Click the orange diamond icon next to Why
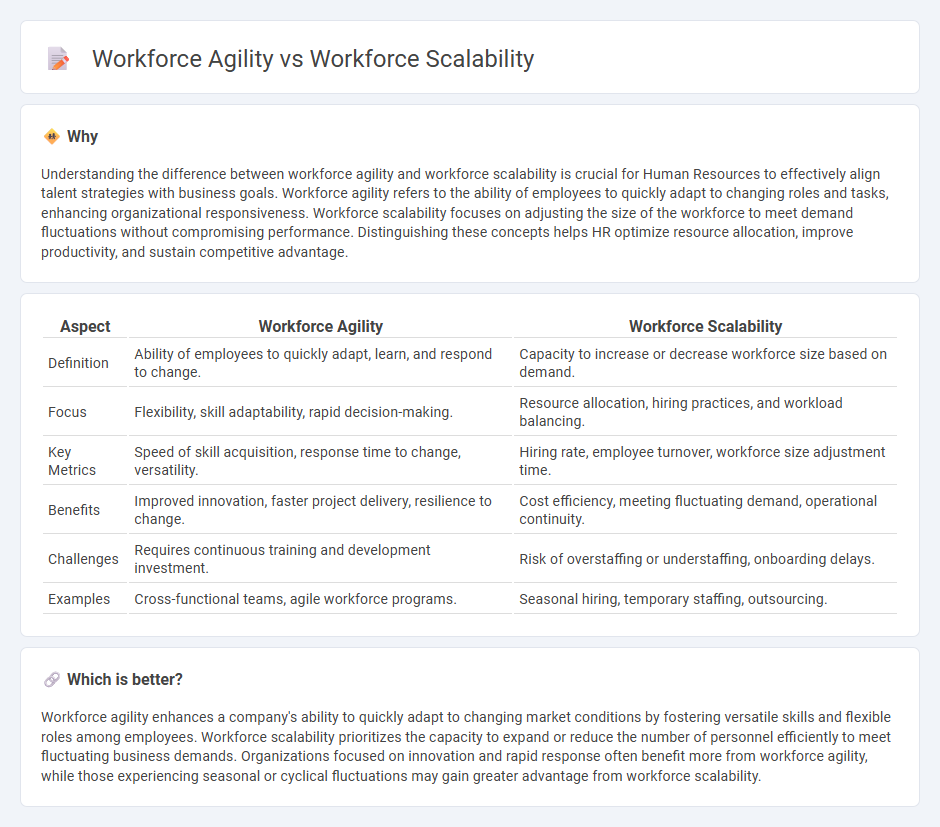The height and width of the screenshot is (827, 940). tap(52, 137)
